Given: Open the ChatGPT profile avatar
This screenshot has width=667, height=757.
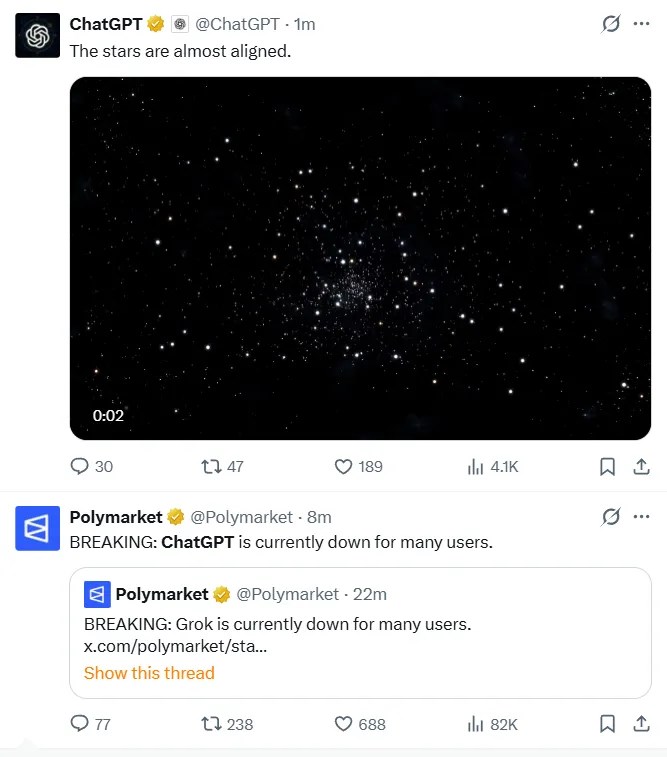Looking at the screenshot, I should tap(38, 36).
